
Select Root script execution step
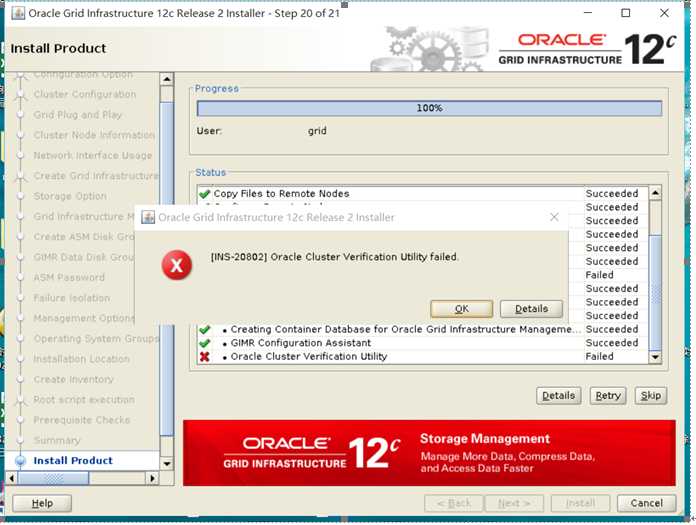(x=84, y=399)
